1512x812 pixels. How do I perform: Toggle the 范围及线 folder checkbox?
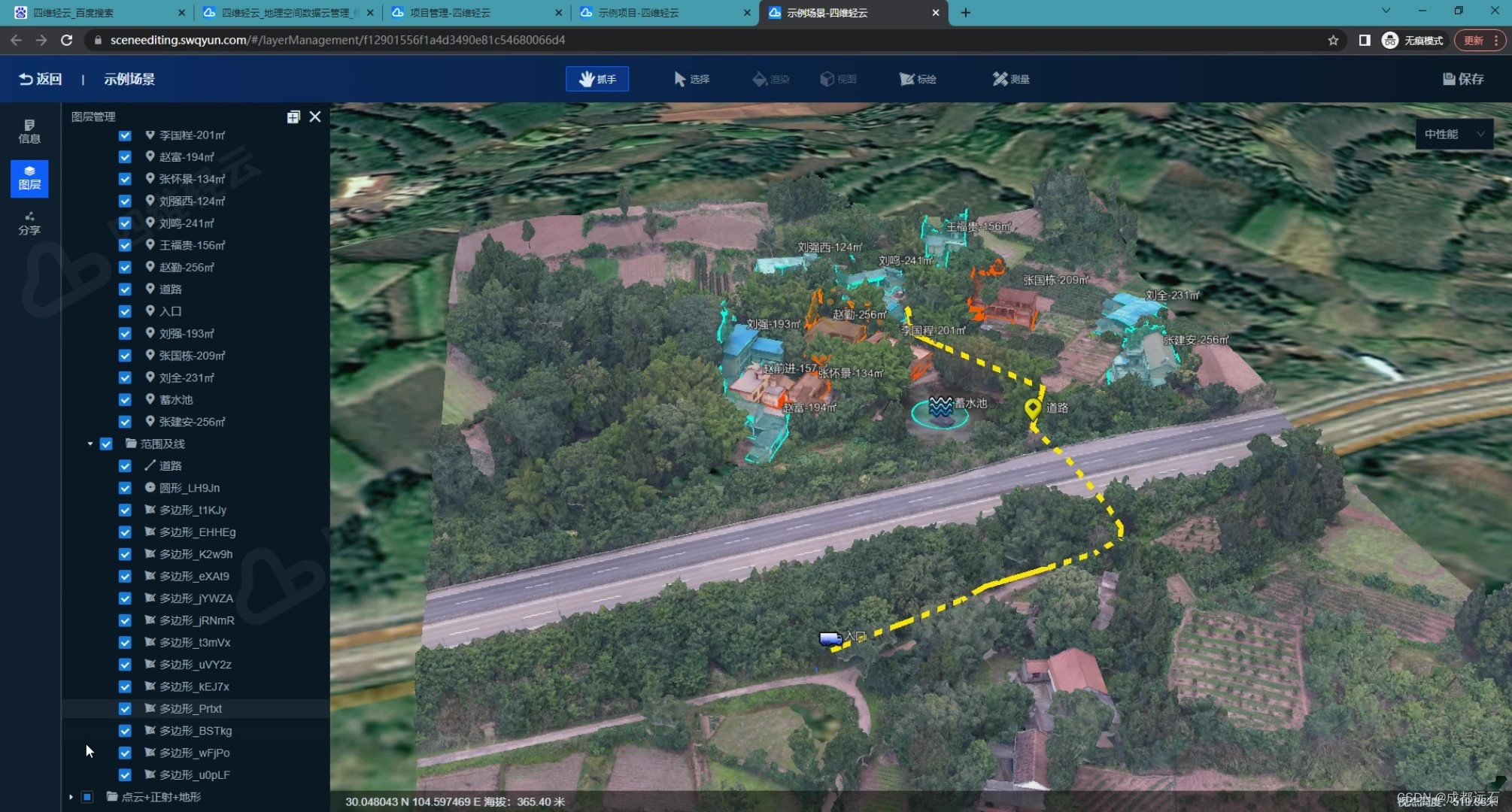pyautogui.click(x=106, y=444)
